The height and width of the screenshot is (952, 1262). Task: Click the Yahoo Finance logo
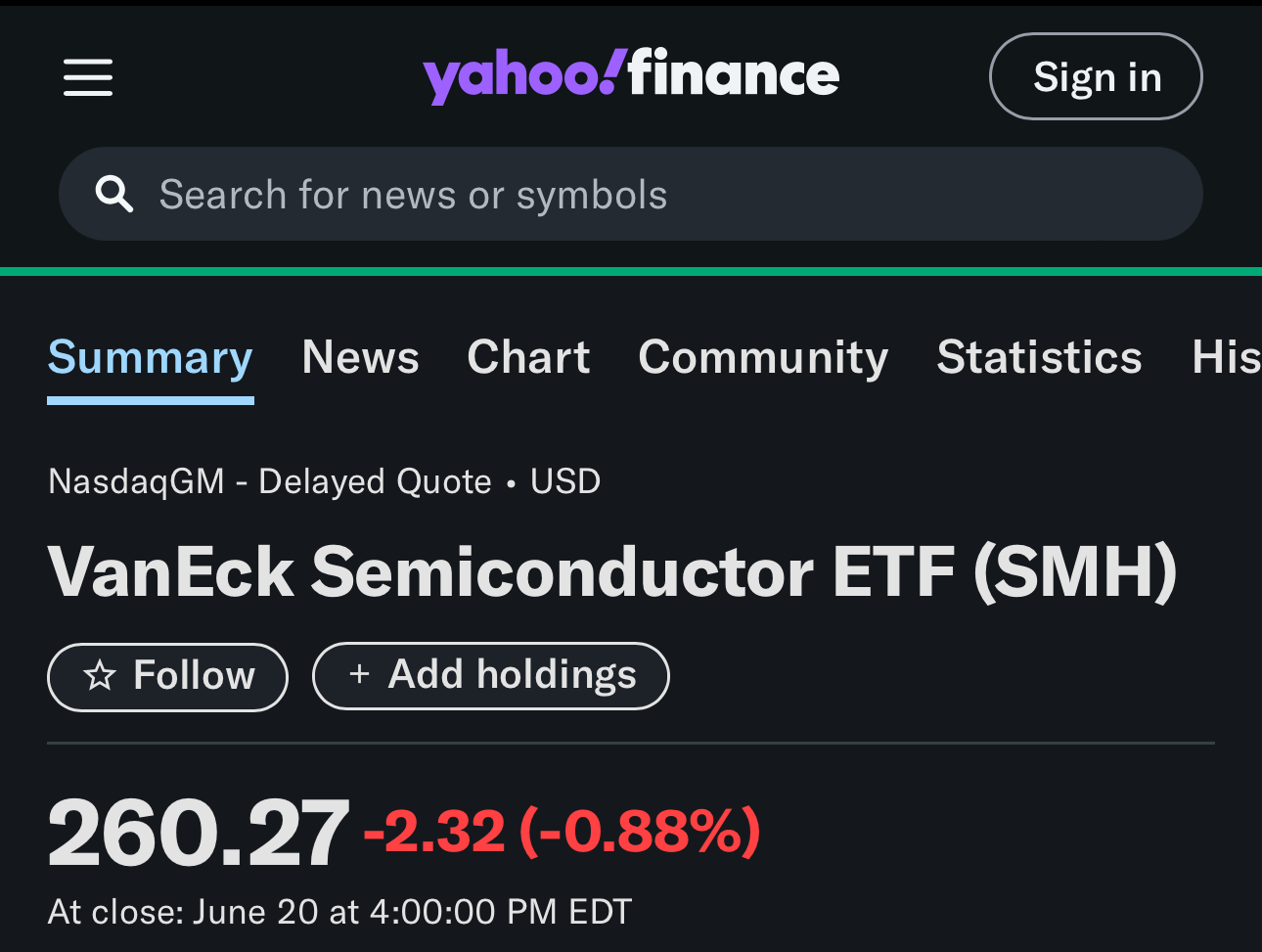tap(631, 75)
